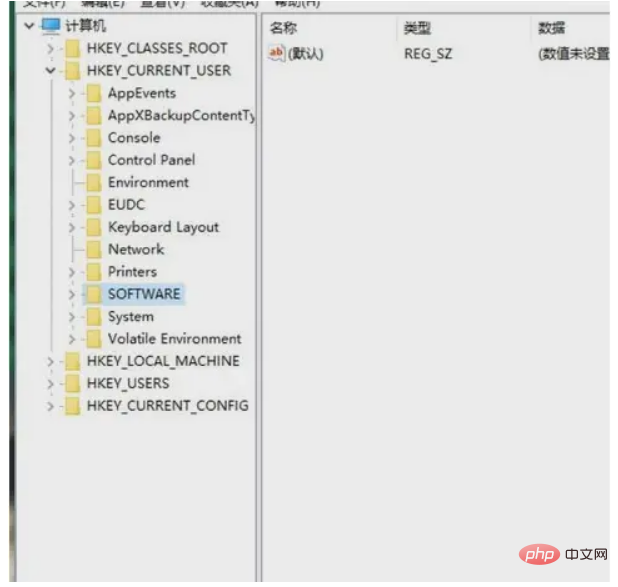Image resolution: width=618 pixels, height=587 pixels.
Task: Click the Keyboard Layout folder icon
Action: [x=94, y=227]
